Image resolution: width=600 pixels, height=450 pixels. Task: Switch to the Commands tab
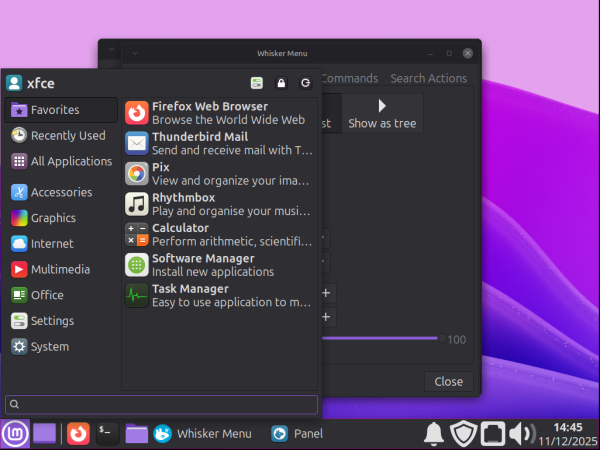click(x=349, y=78)
